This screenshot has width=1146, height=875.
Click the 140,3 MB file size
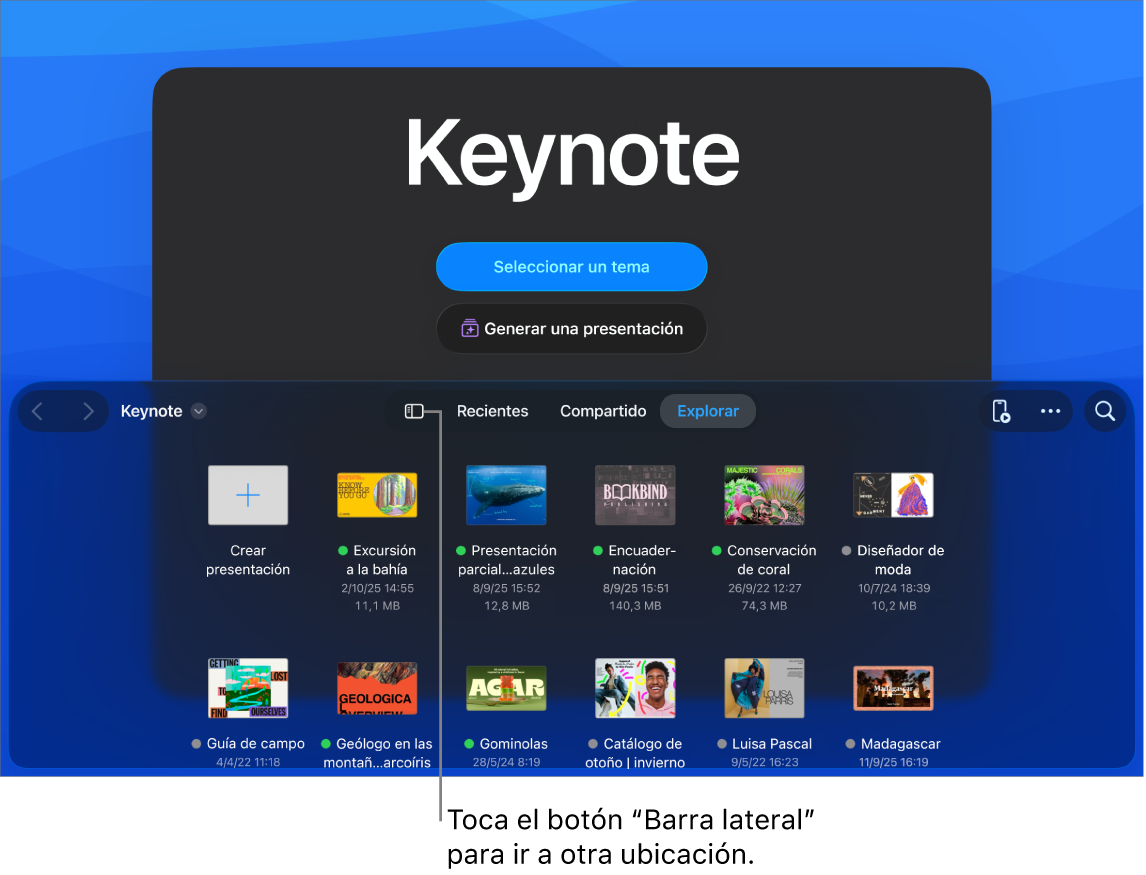tap(635, 606)
